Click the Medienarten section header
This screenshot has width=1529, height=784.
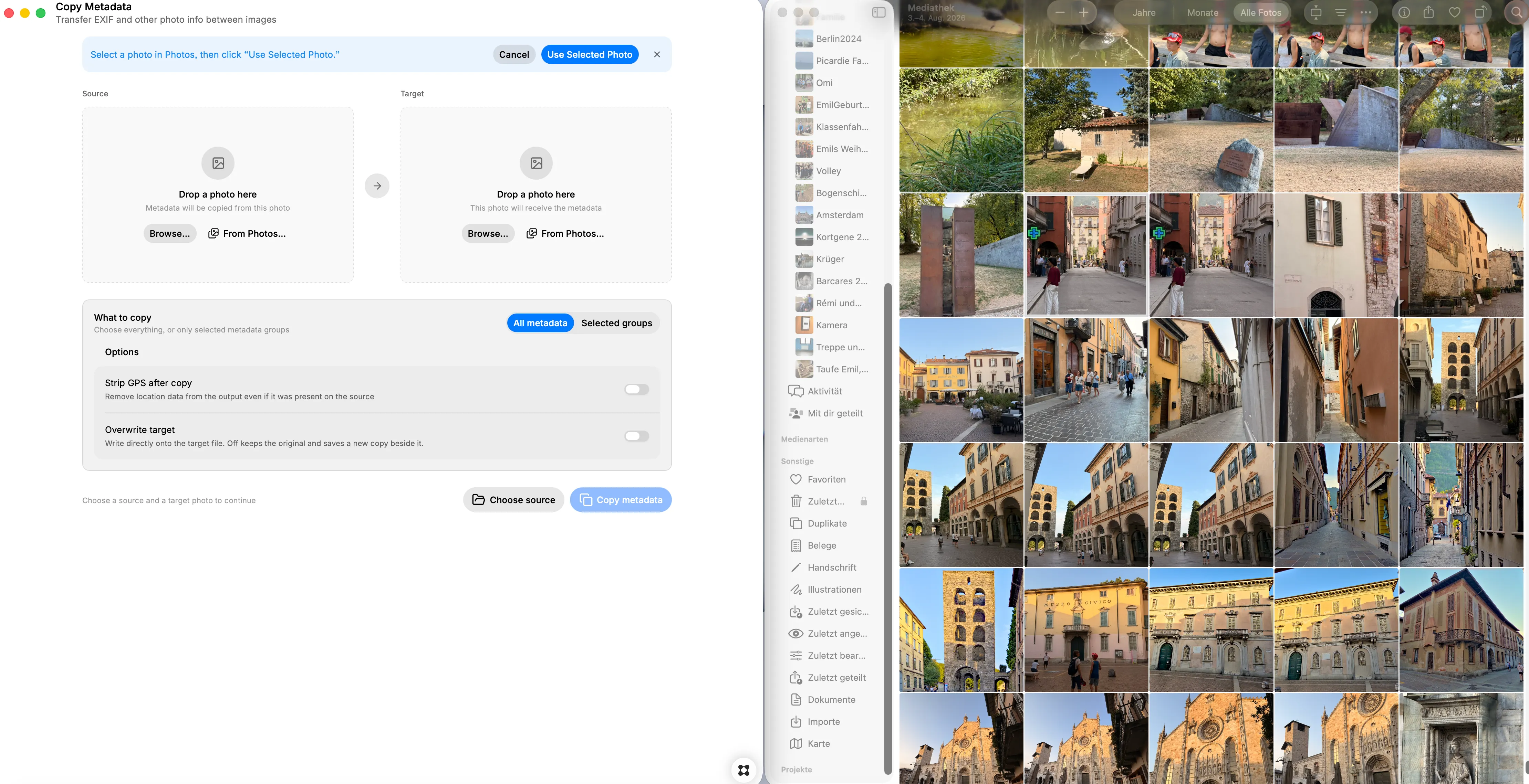click(x=804, y=439)
